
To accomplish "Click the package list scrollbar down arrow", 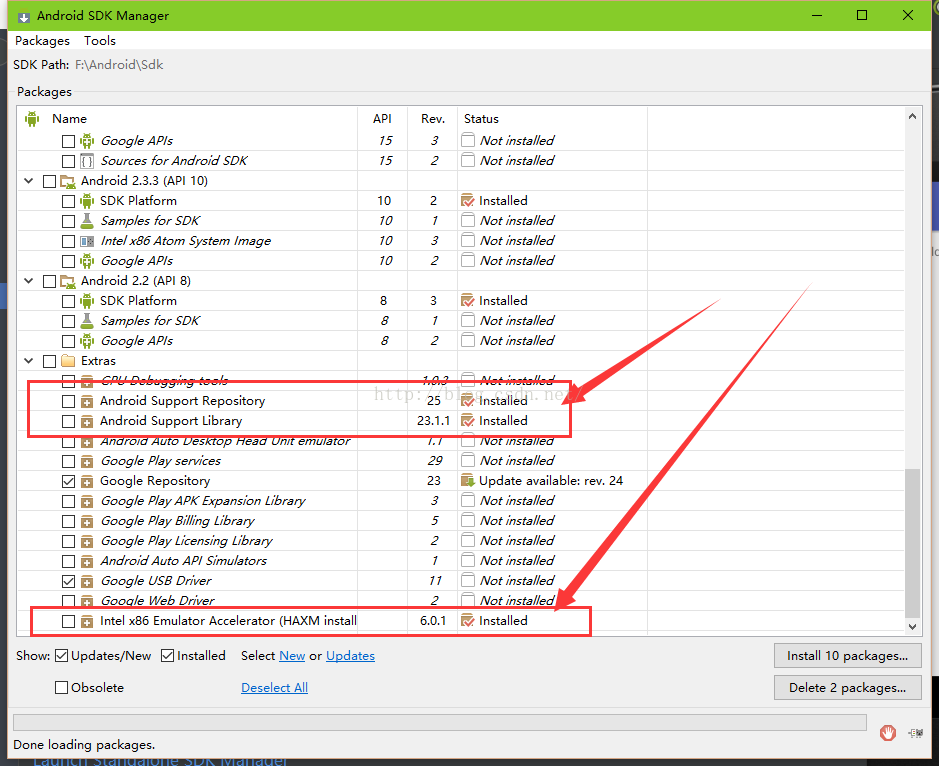I will pos(912,627).
